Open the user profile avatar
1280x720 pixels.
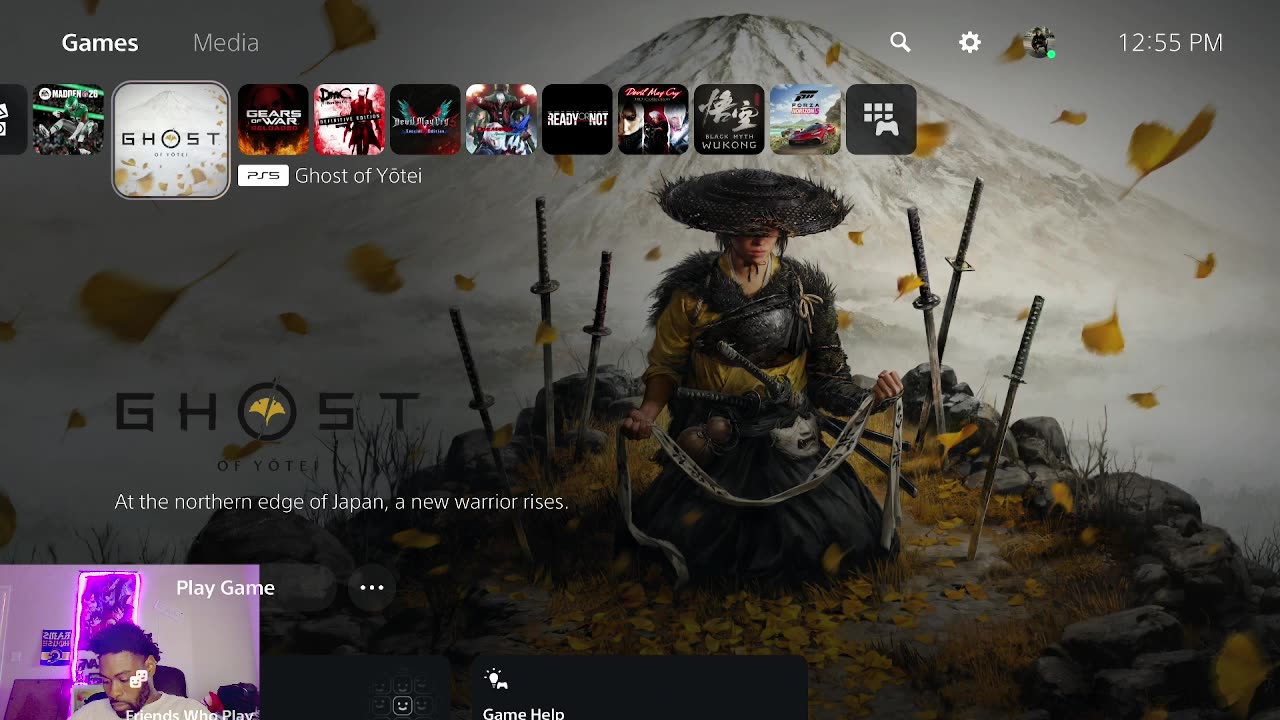tap(1040, 42)
